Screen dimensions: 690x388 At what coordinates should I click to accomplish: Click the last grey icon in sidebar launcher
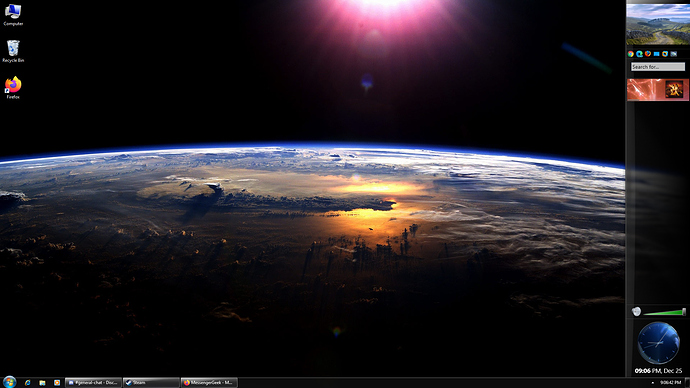[x=673, y=54]
